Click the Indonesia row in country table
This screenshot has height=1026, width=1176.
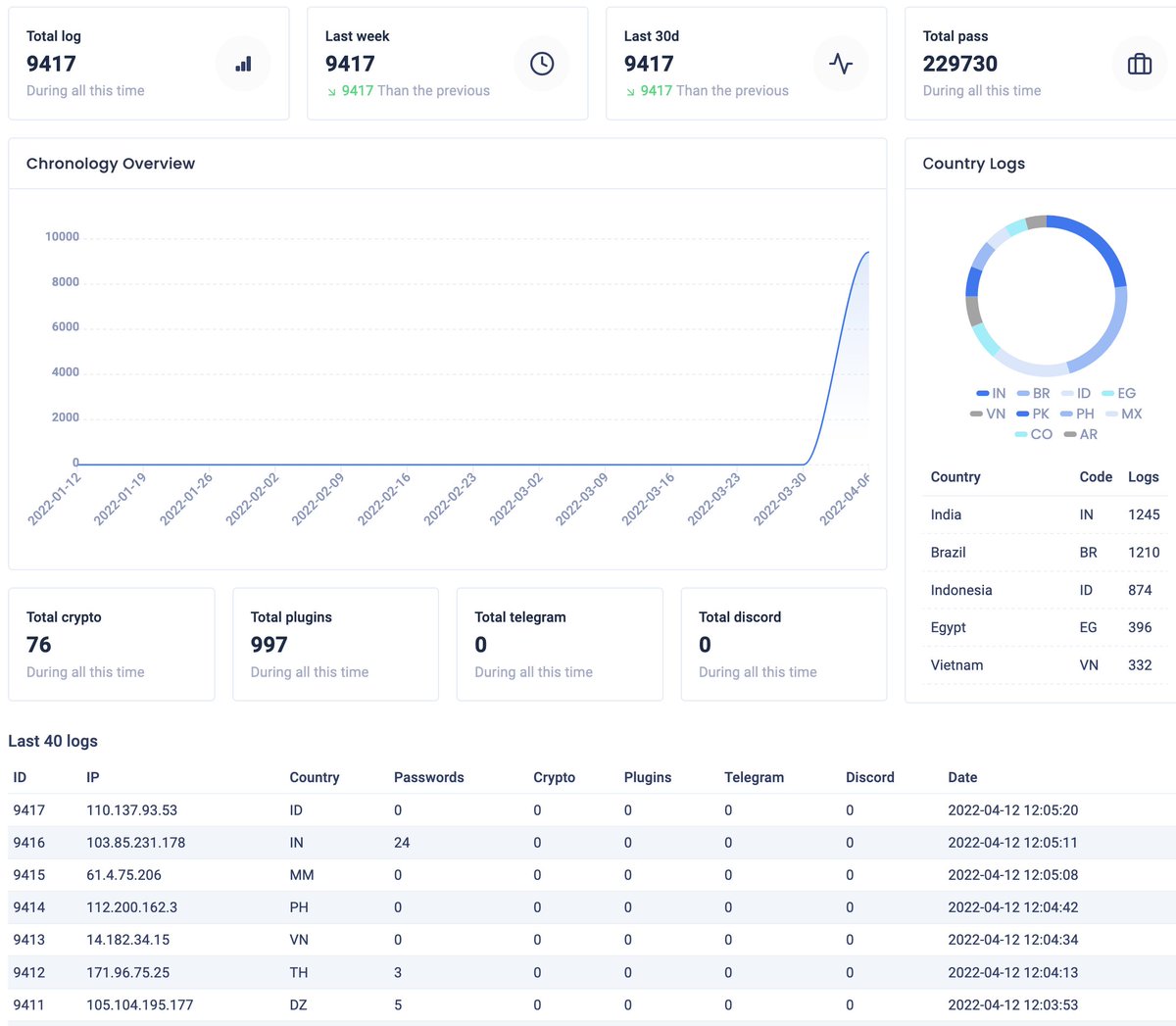1045,590
